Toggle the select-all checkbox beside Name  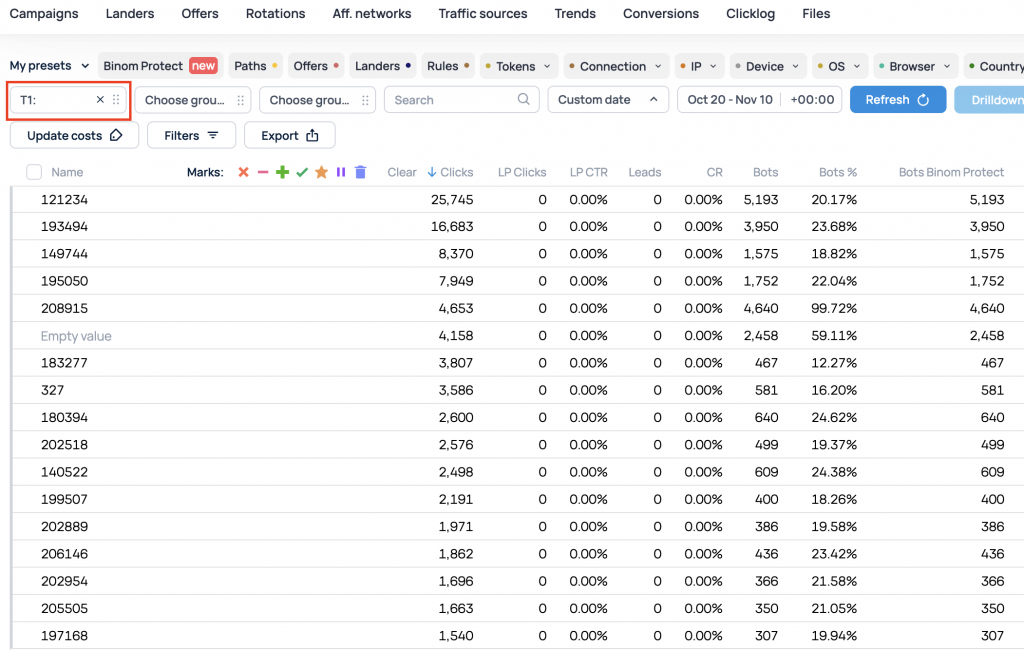(34, 173)
